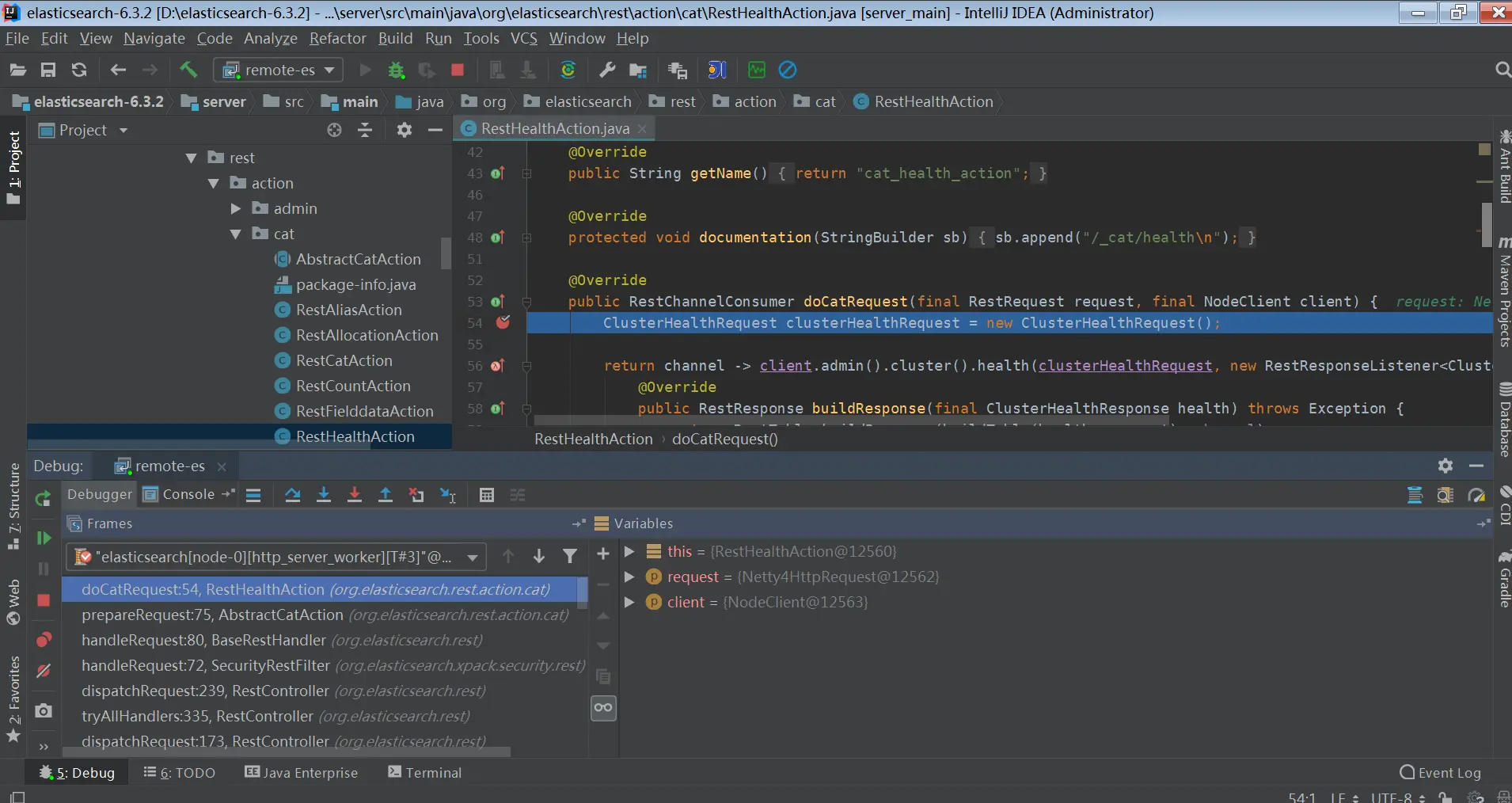Click the Build Project hammer icon

pyautogui.click(x=188, y=70)
